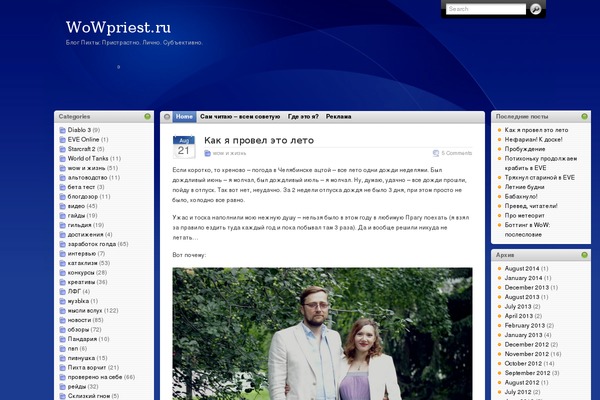600x400 pixels.
Task: Click folder icon next to World of Tanks
Action: (63, 159)
